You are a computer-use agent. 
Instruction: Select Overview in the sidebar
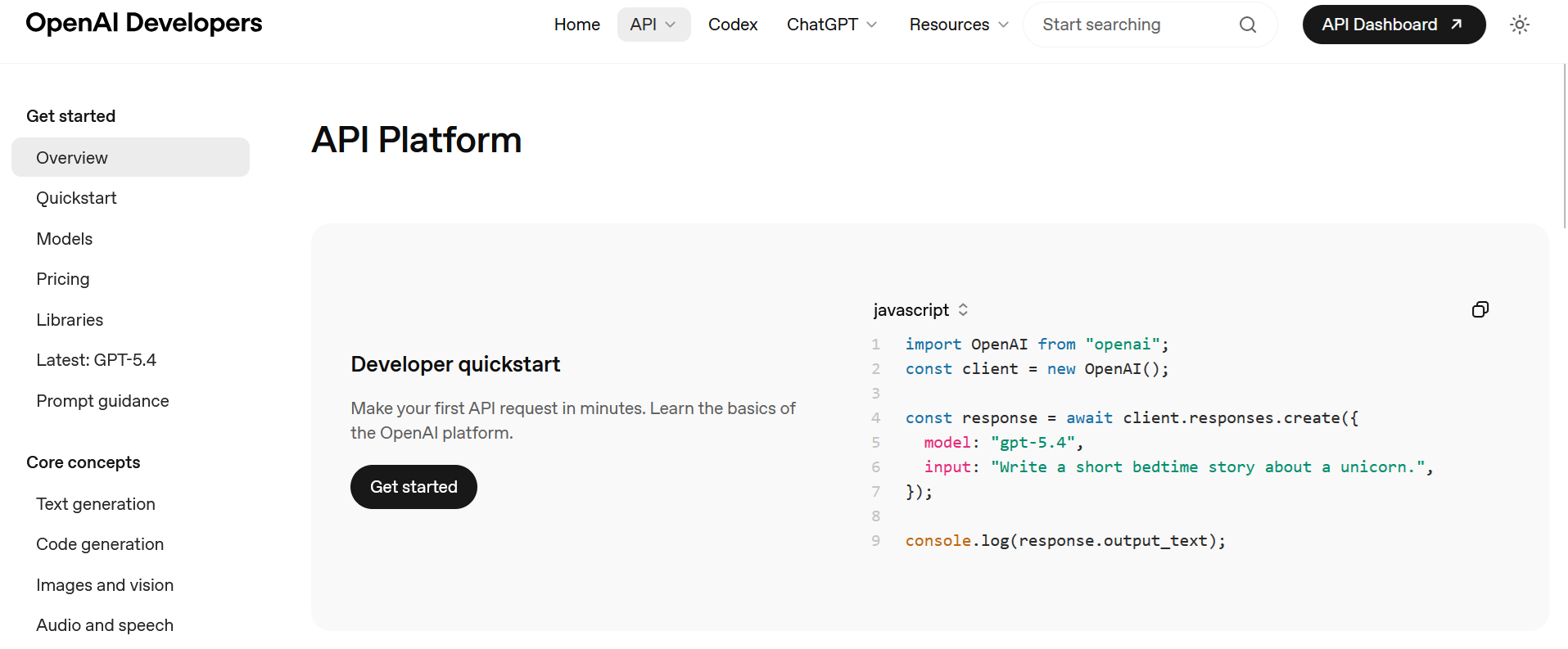[130, 157]
